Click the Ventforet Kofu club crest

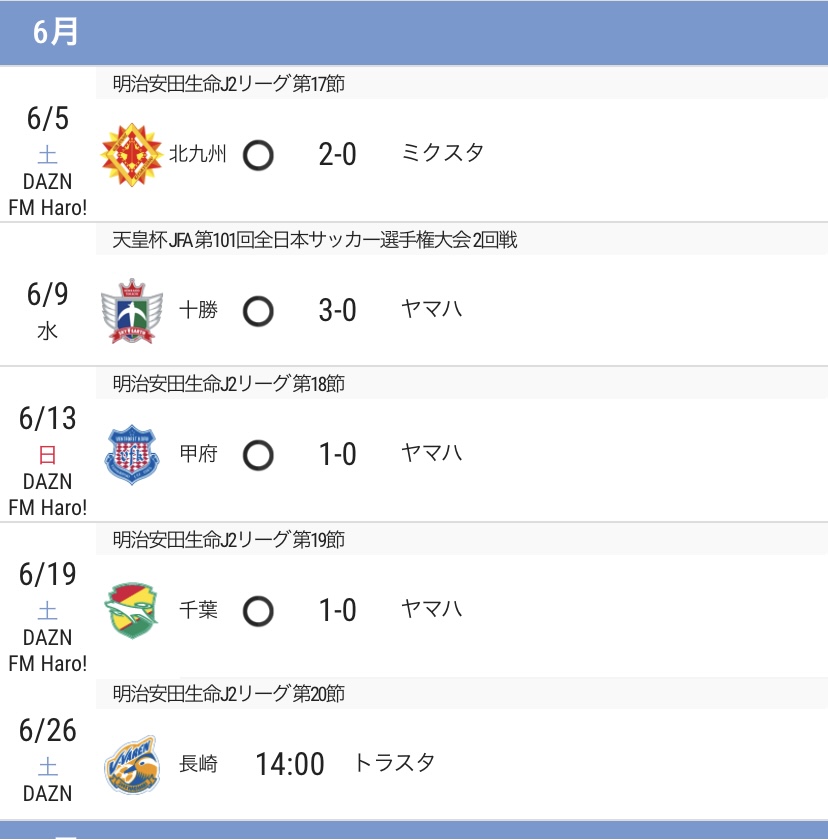pos(132,454)
